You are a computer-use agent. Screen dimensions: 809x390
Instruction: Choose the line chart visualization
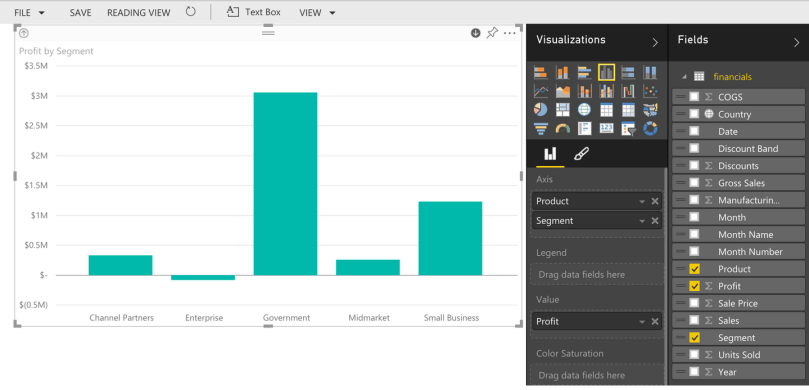[540, 91]
